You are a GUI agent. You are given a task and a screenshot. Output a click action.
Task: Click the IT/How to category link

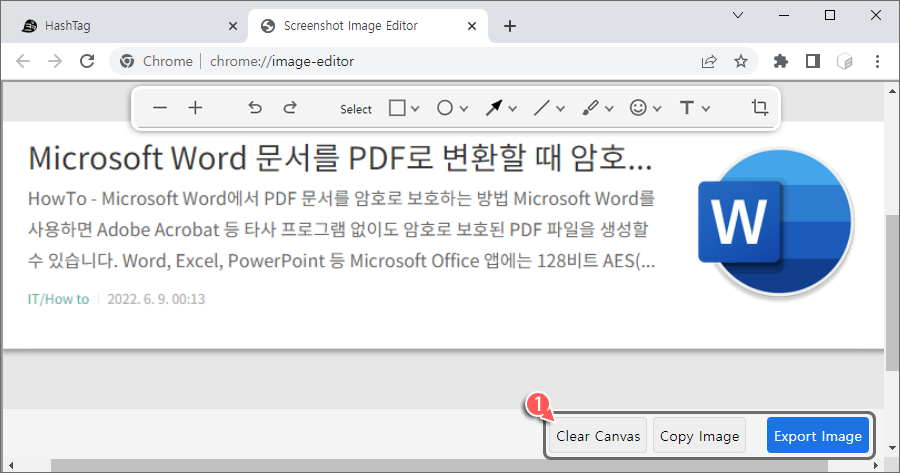(59, 299)
